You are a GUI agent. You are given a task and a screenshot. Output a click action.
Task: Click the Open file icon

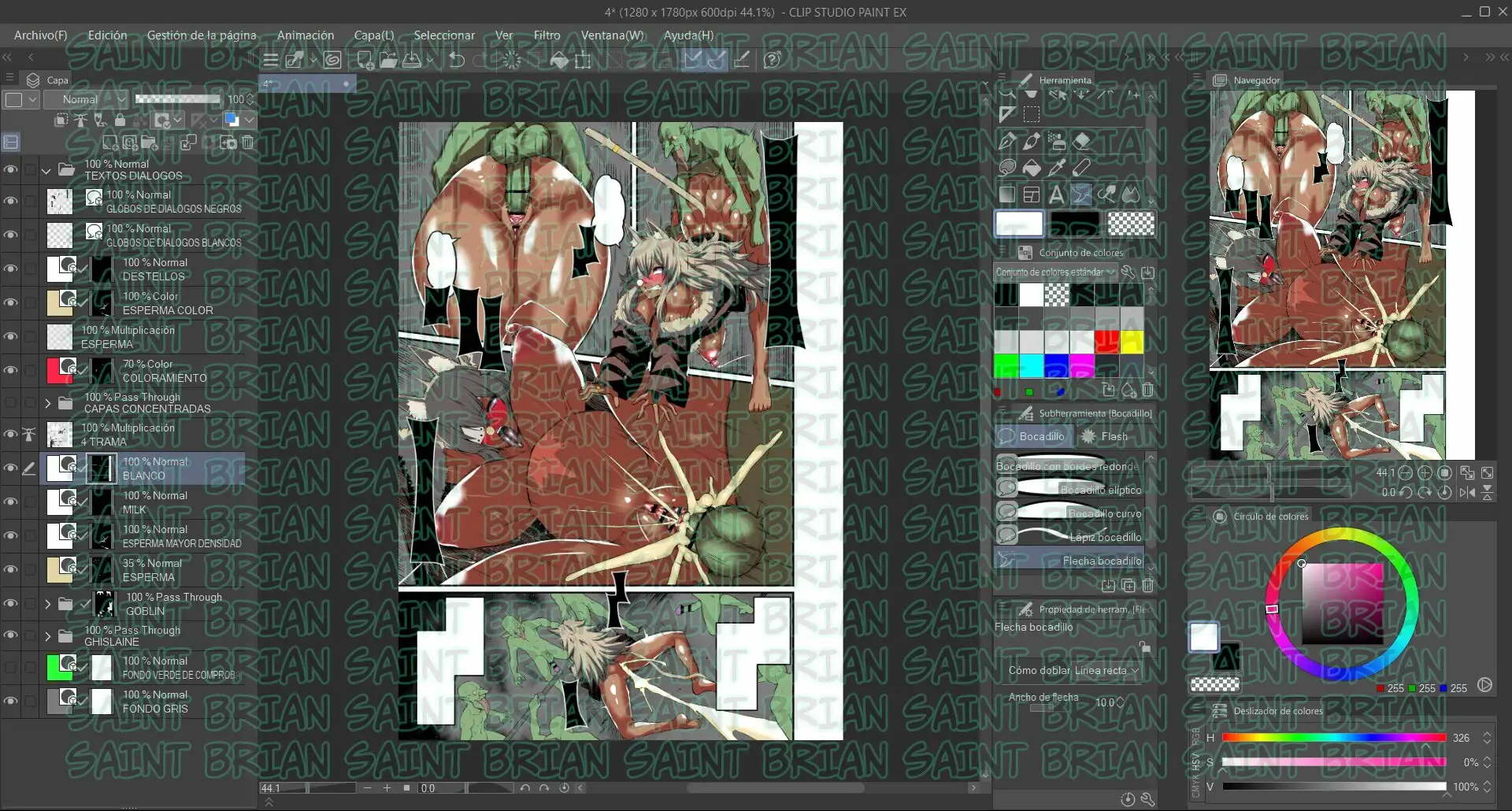[388, 60]
